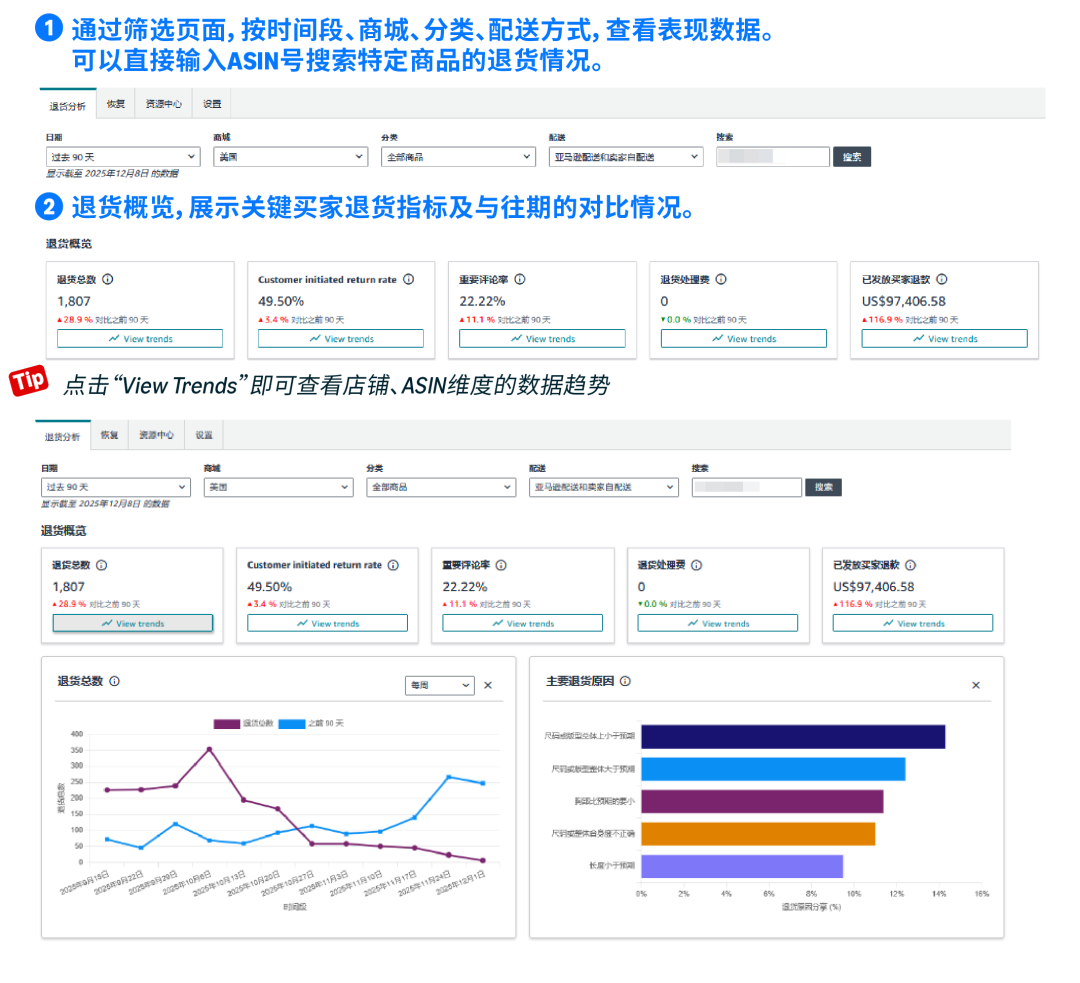Switch to 资源中心 tab in the top tab bar
This screenshot has height=983, width=1080.
[164, 104]
